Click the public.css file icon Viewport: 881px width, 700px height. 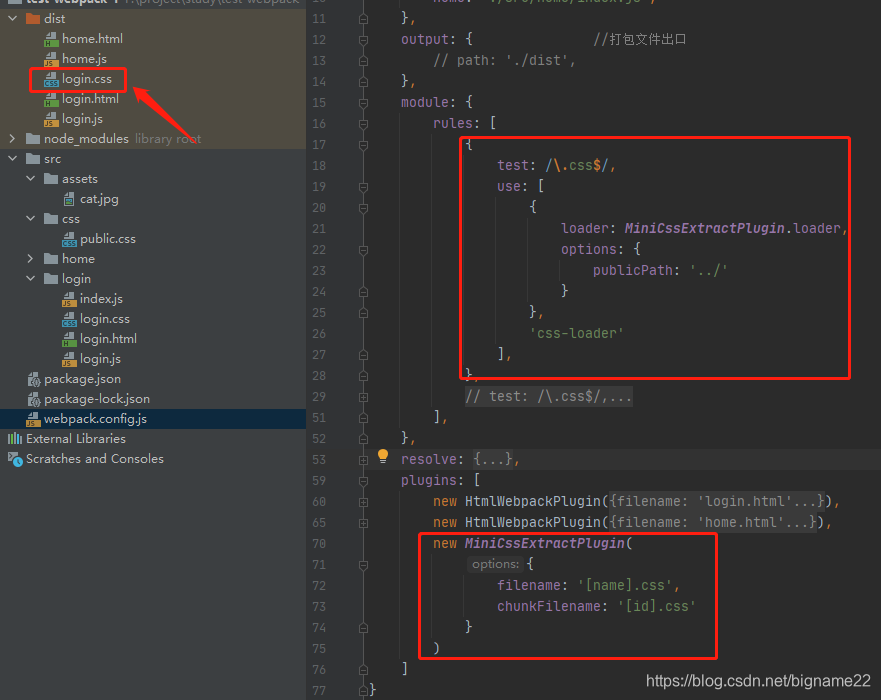69,239
